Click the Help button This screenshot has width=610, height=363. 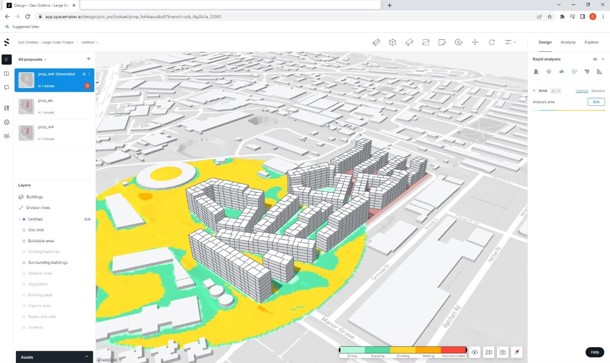594,352
